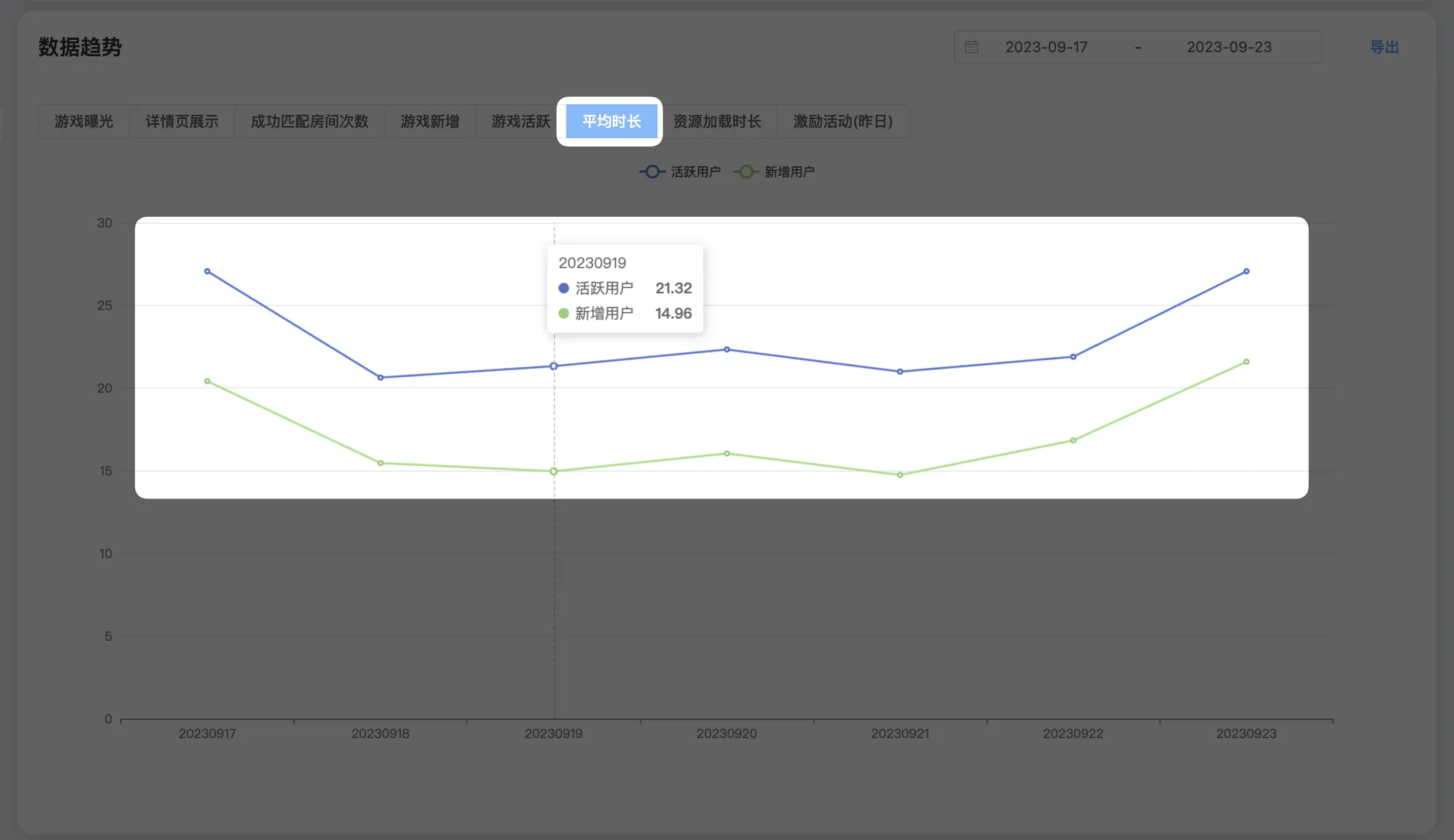The width and height of the screenshot is (1454, 840).
Task: Click the 新增用户 data point for 20230920
Action: [x=727, y=453]
